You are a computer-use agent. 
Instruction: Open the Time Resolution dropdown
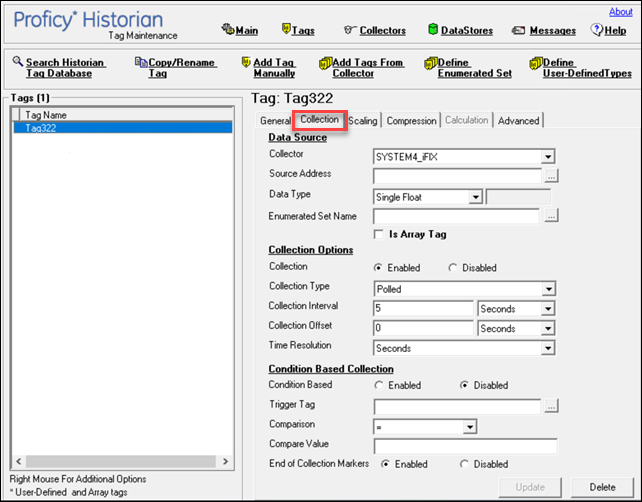pyautogui.click(x=548, y=348)
